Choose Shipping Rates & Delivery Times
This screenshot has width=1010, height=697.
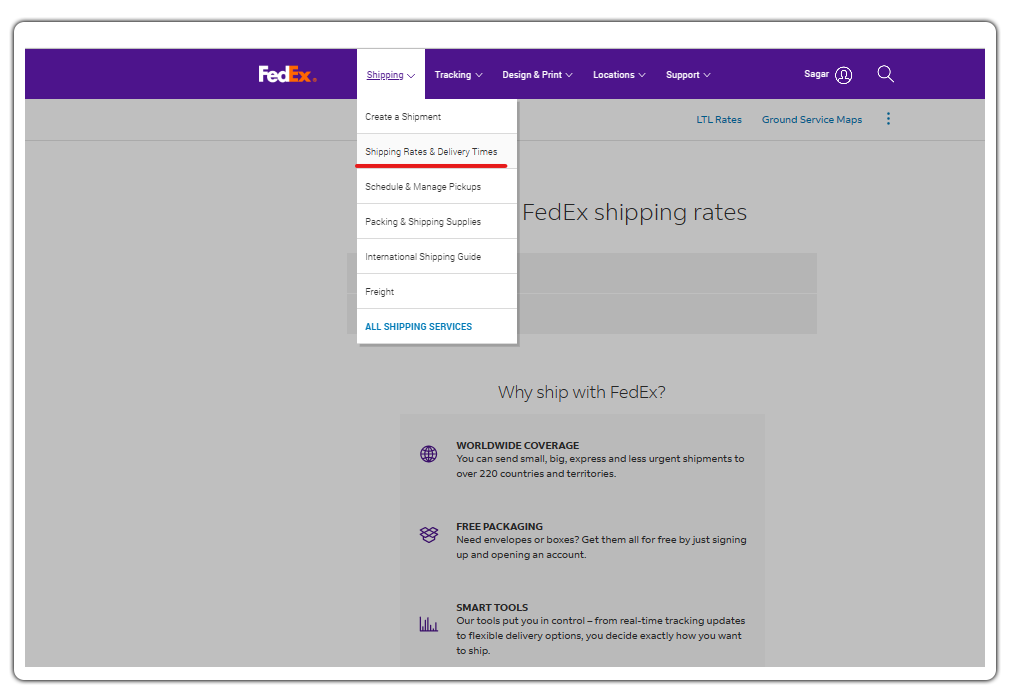437,151
